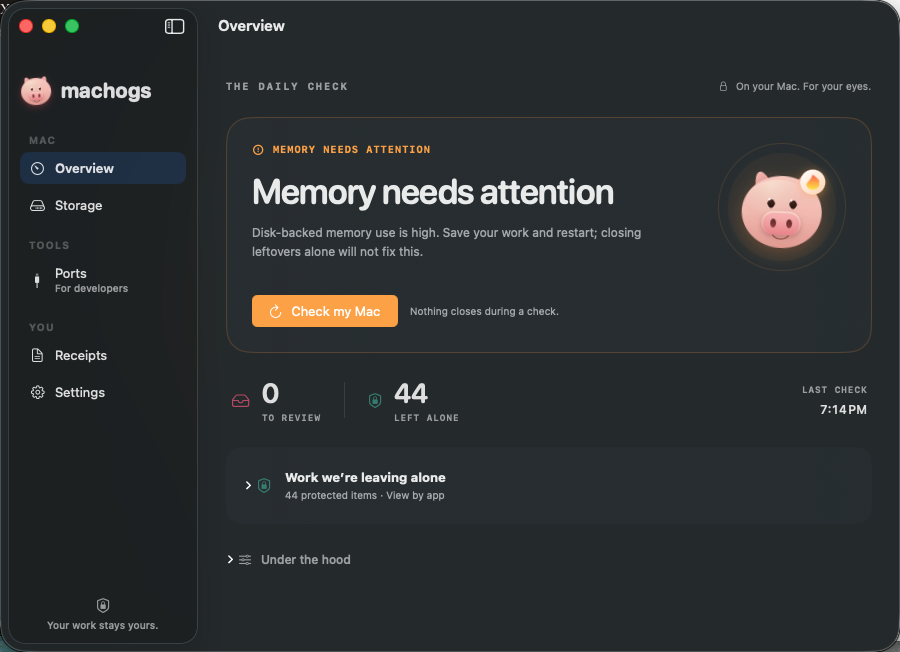Click the red close window button
The image size is (900, 652).
tap(26, 26)
